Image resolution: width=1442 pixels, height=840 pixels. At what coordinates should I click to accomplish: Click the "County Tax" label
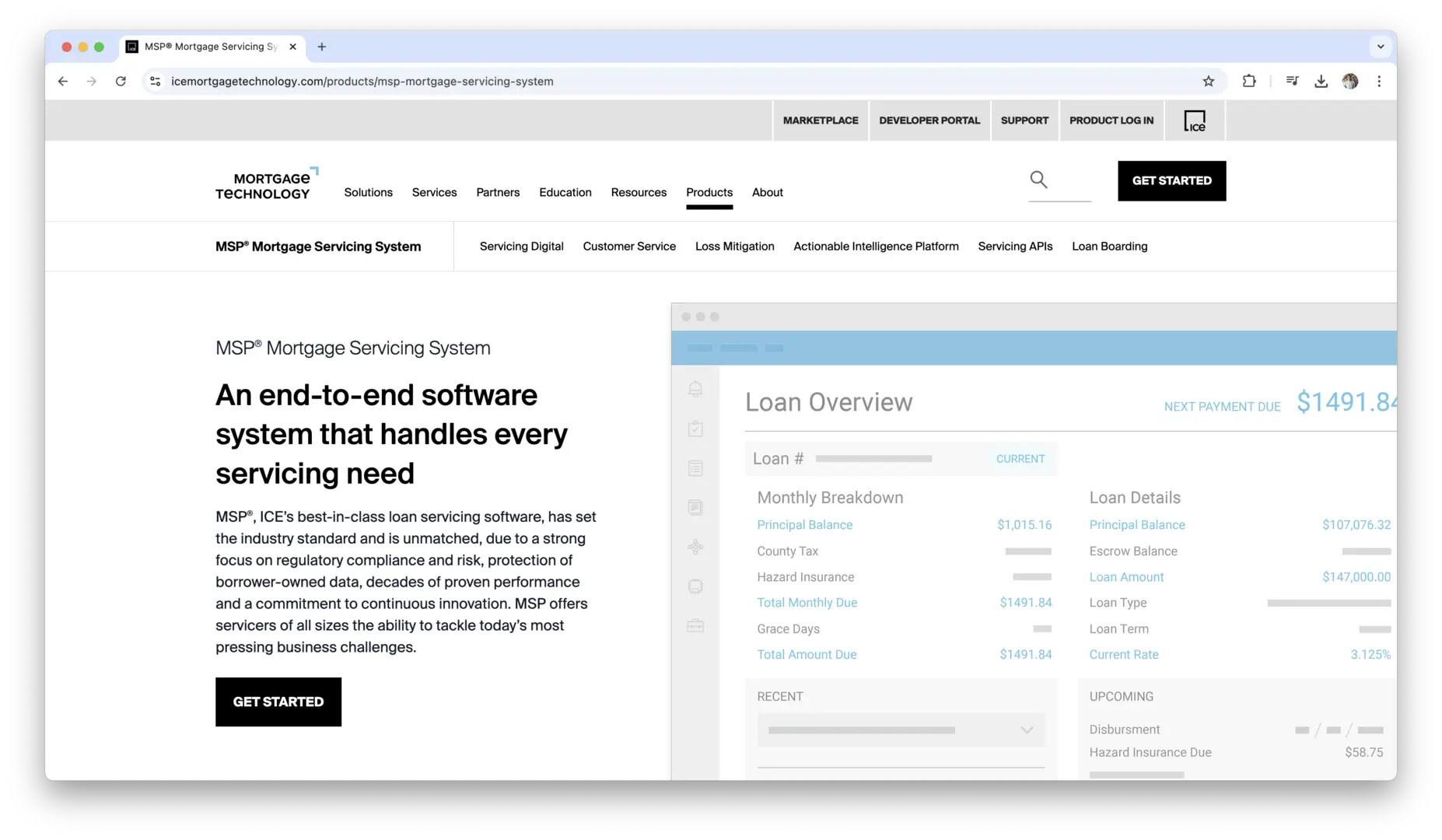click(x=788, y=551)
